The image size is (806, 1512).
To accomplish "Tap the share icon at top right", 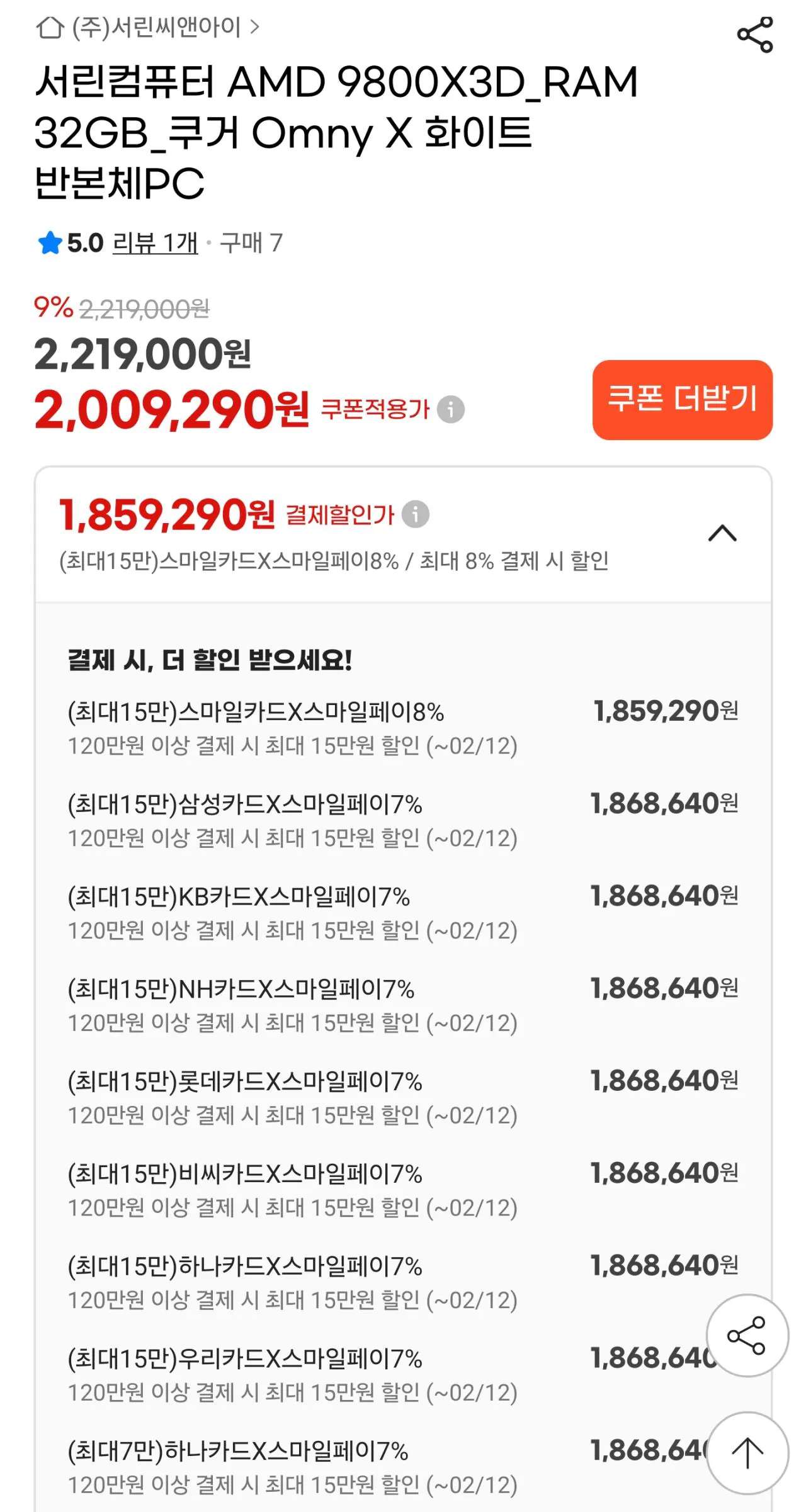I will [754, 35].
